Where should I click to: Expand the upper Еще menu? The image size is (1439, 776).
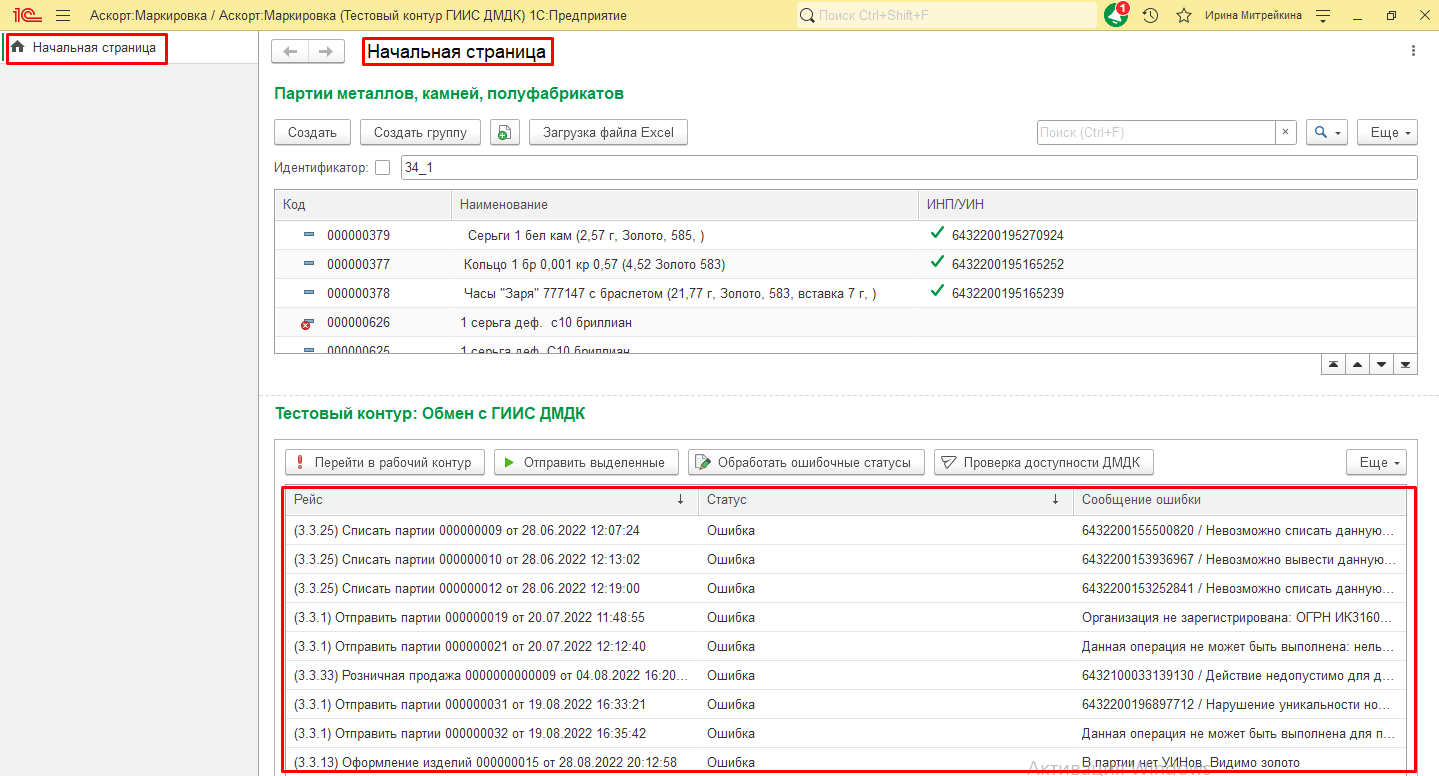click(x=1387, y=132)
